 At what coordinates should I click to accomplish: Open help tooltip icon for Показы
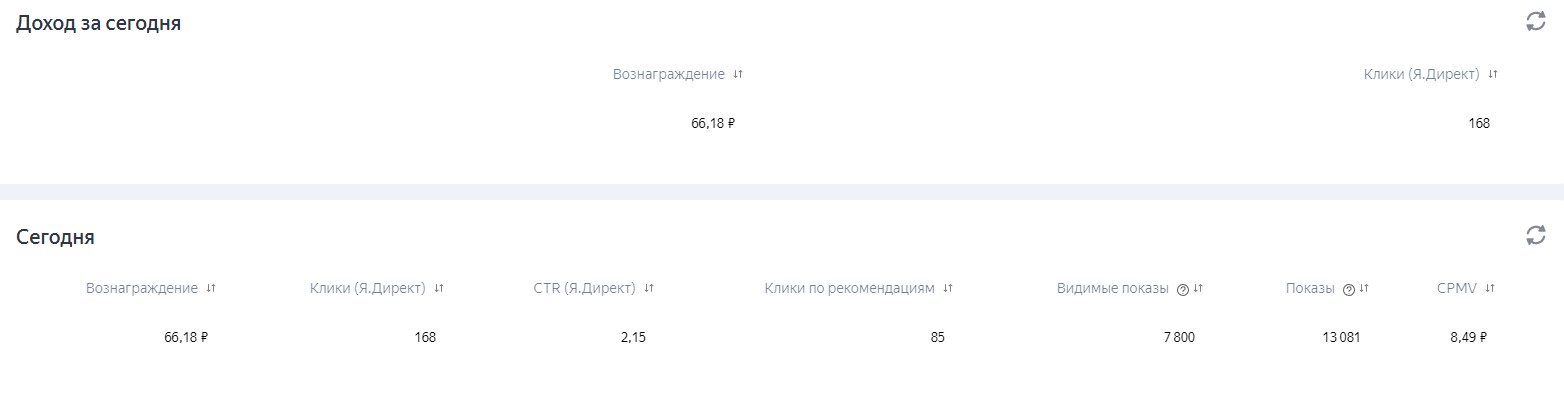coord(1349,289)
